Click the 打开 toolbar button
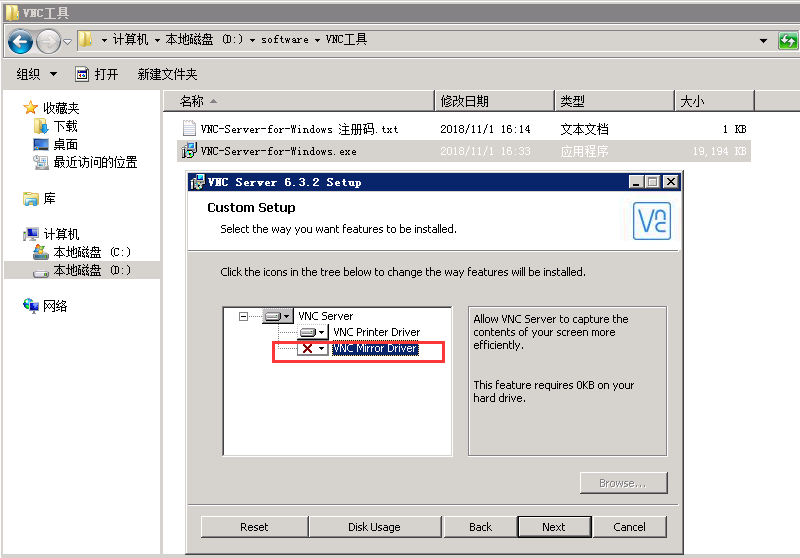Image resolution: width=800 pixels, height=558 pixels. click(97, 74)
